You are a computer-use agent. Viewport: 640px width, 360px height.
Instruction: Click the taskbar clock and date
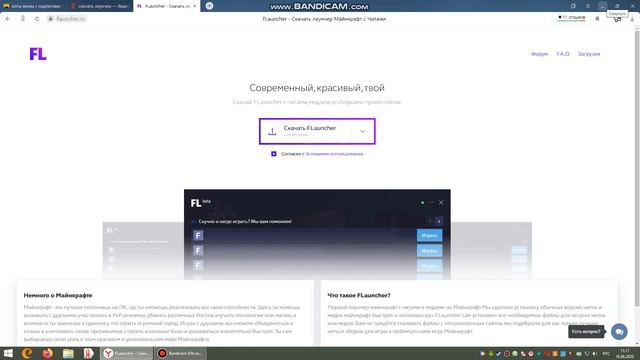tap(625, 353)
